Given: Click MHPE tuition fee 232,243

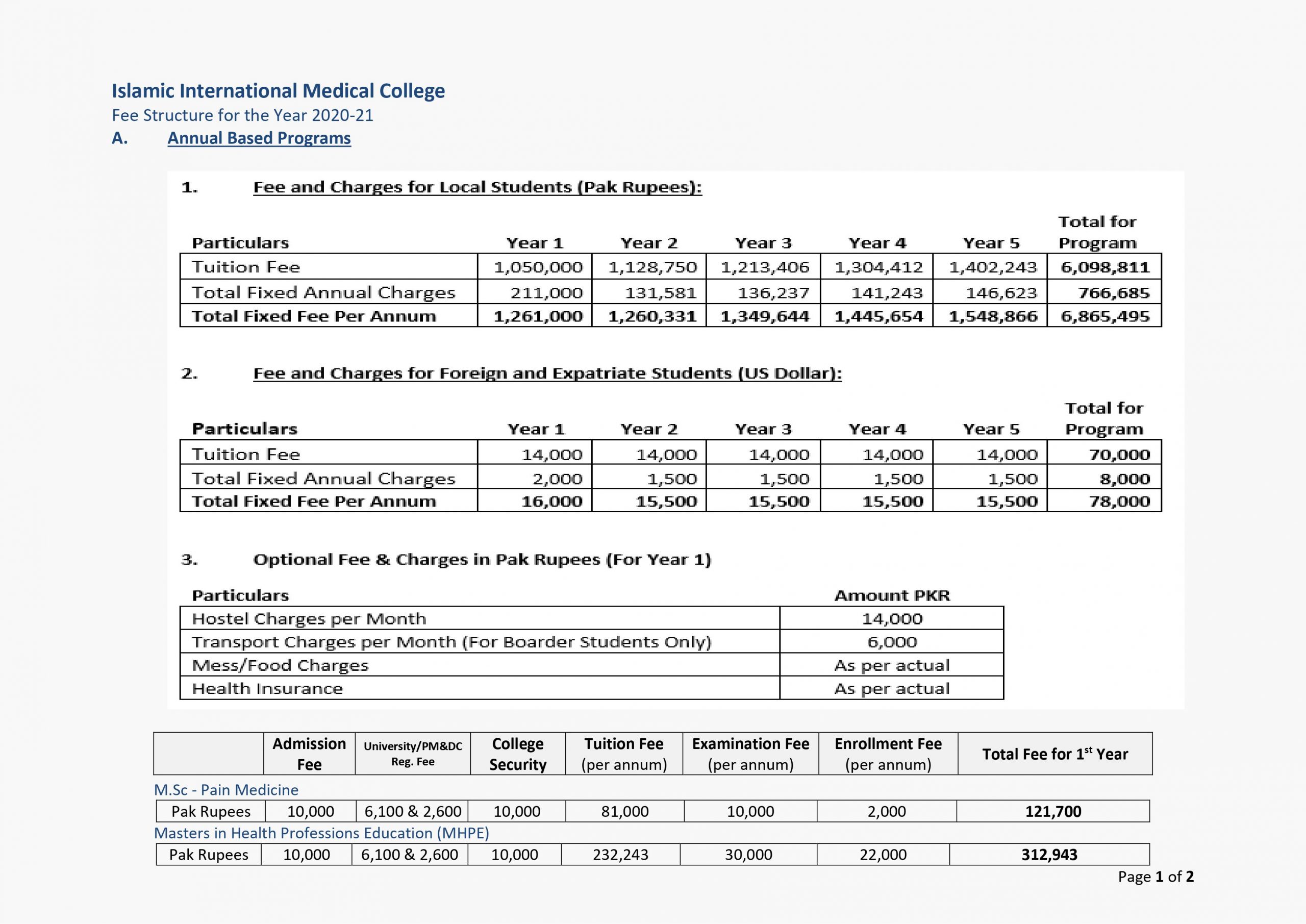Looking at the screenshot, I should (620, 855).
